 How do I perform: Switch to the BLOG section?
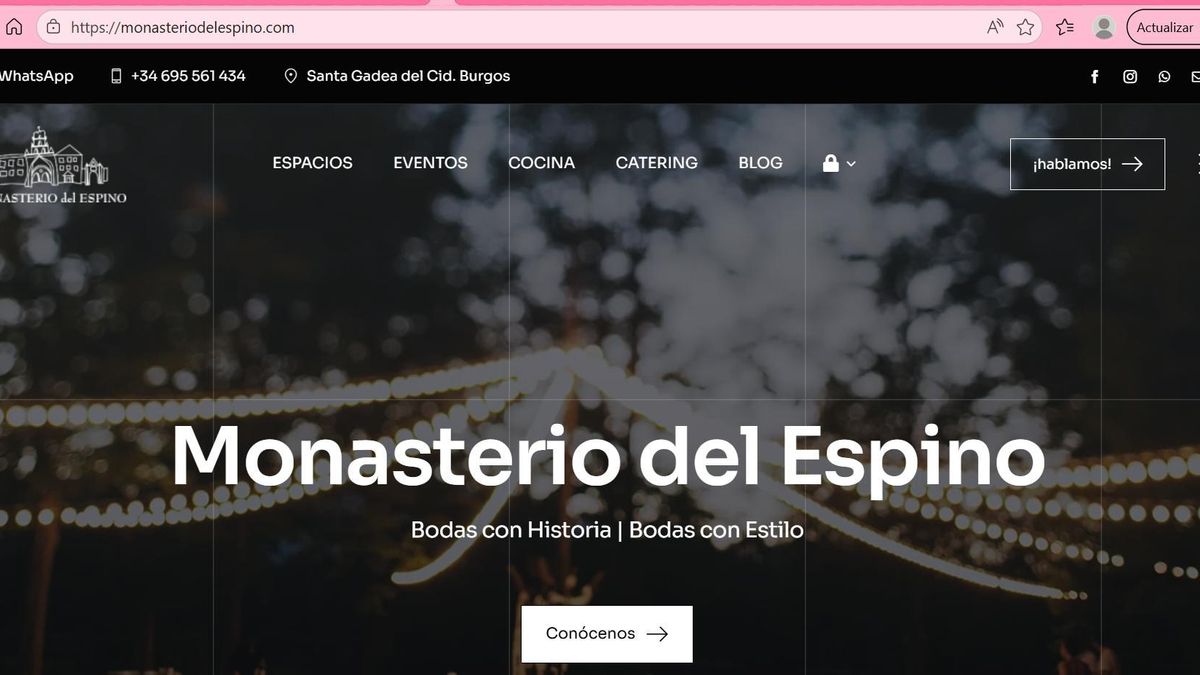pyautogui.click(x=760, y=162)
